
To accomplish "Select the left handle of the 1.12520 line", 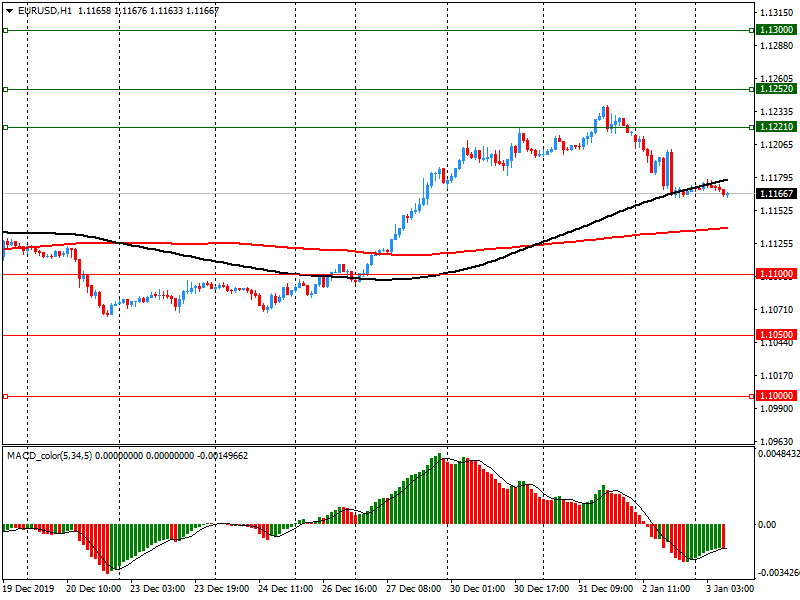I will coord(6,90).
